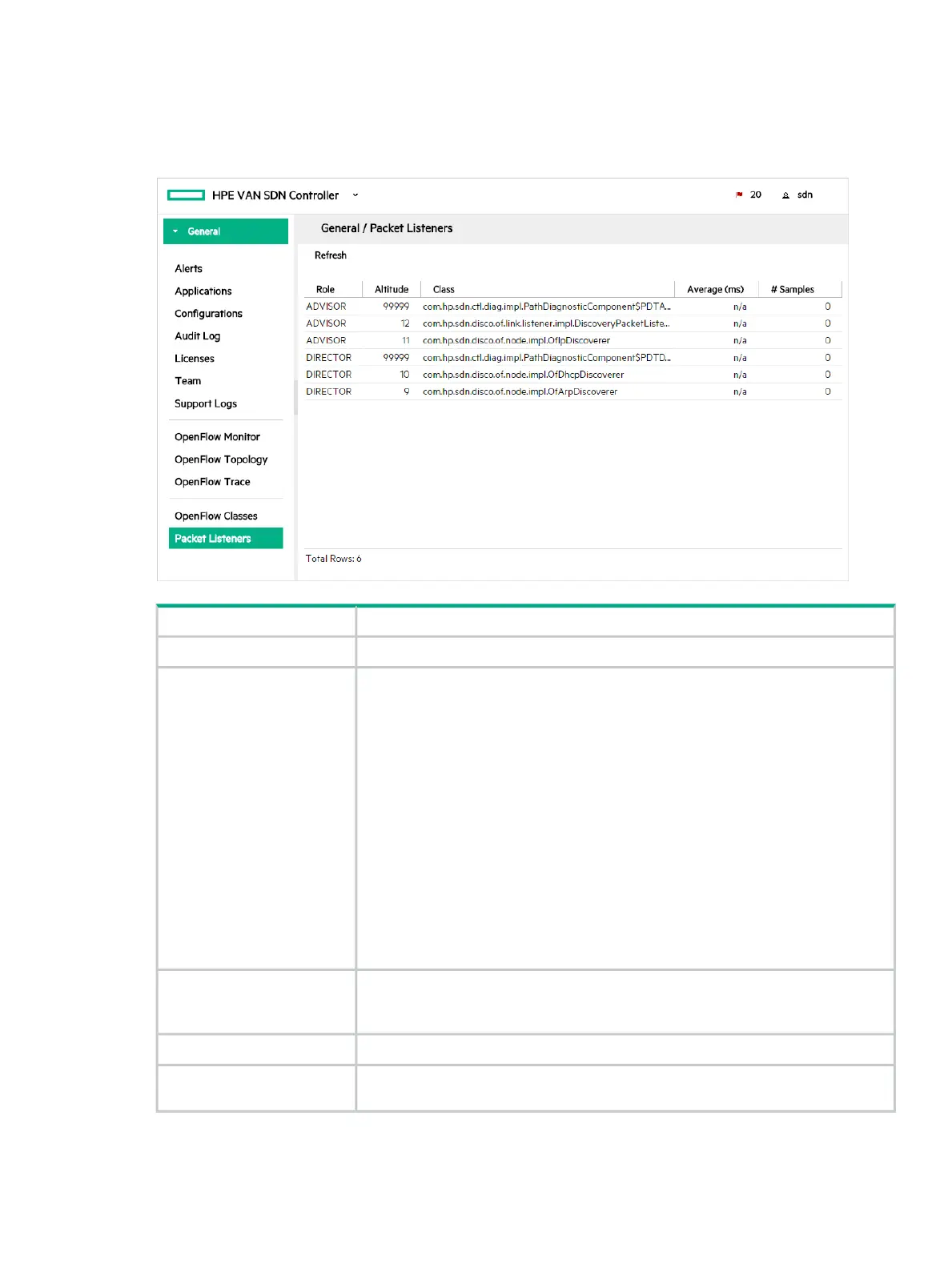Click the Total Rows: 6 footer text

pyautogui.click(x=333, y=559)
